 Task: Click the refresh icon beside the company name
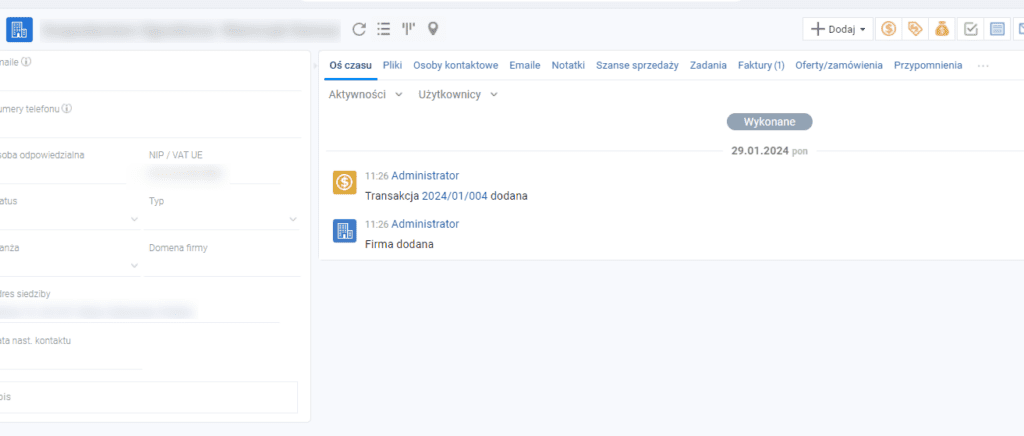click(x=359, y=29)
